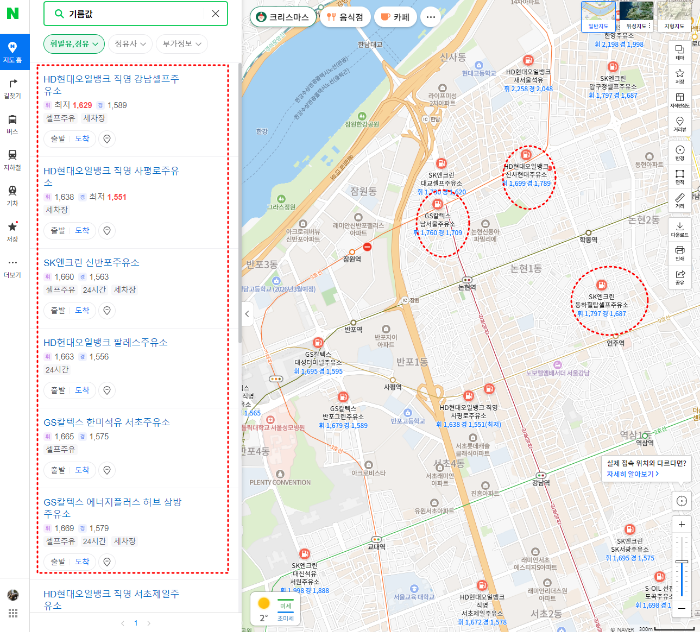This screenshot has height=632, width=700.
Task: Click the map zoom level slider
Action: pyautogui.click(x=682, y=566)
